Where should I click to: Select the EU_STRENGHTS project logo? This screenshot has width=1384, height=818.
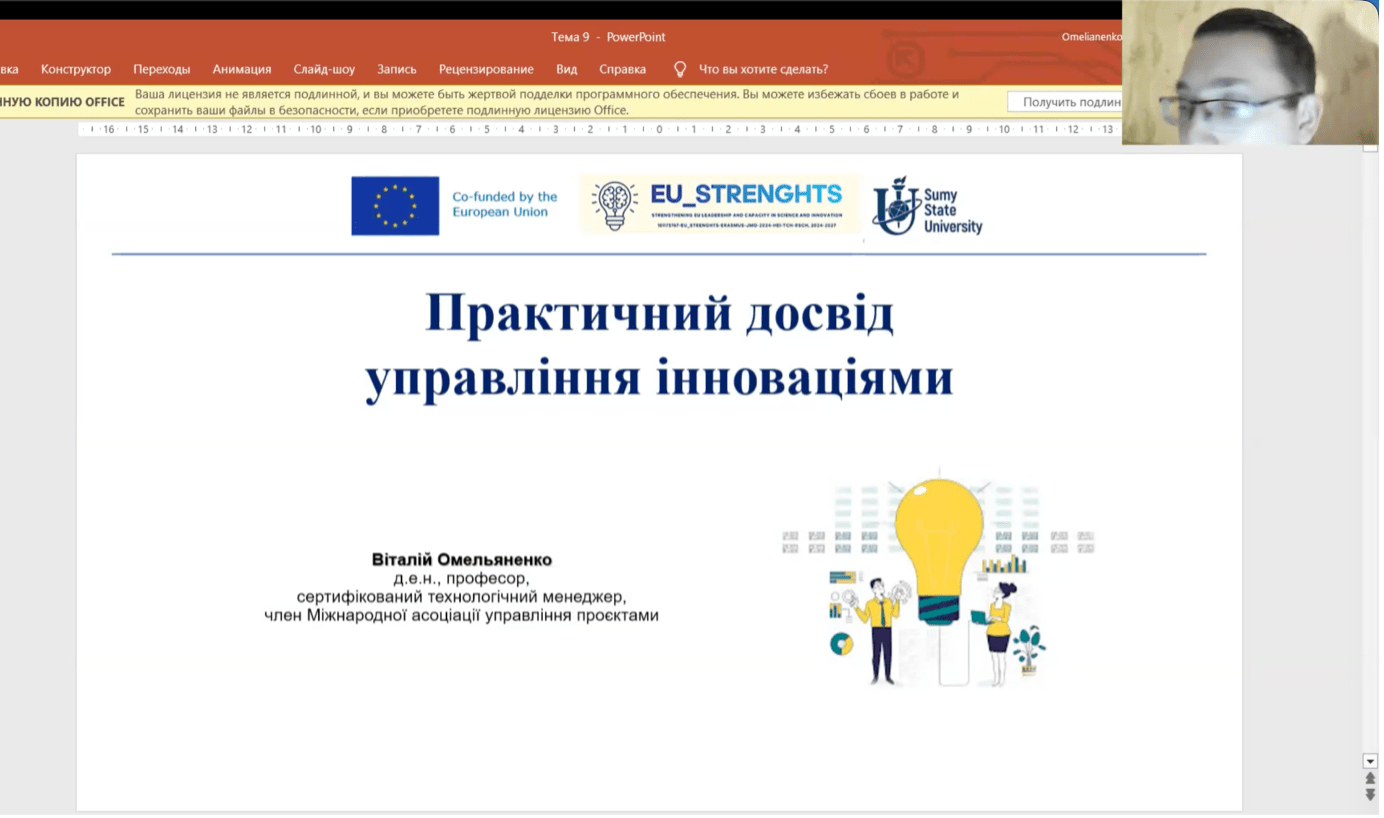pos(718,205)
